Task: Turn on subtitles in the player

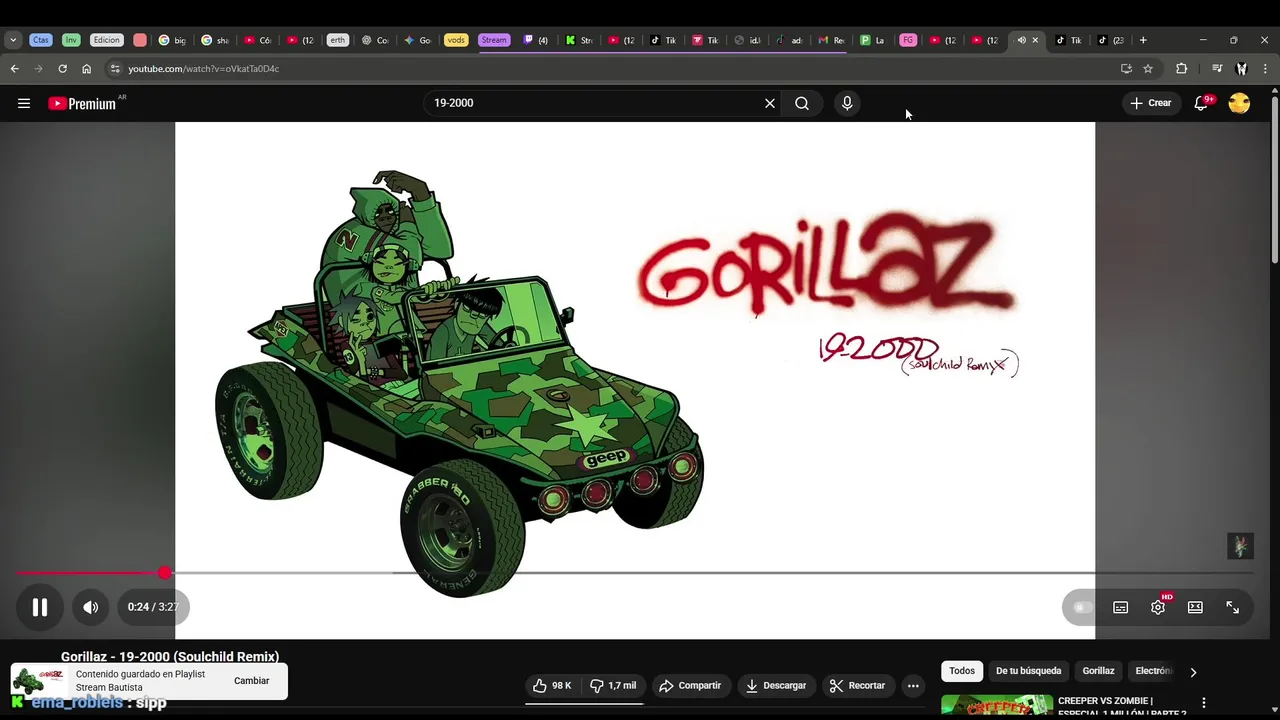Action: click(x=1121, y=607)
